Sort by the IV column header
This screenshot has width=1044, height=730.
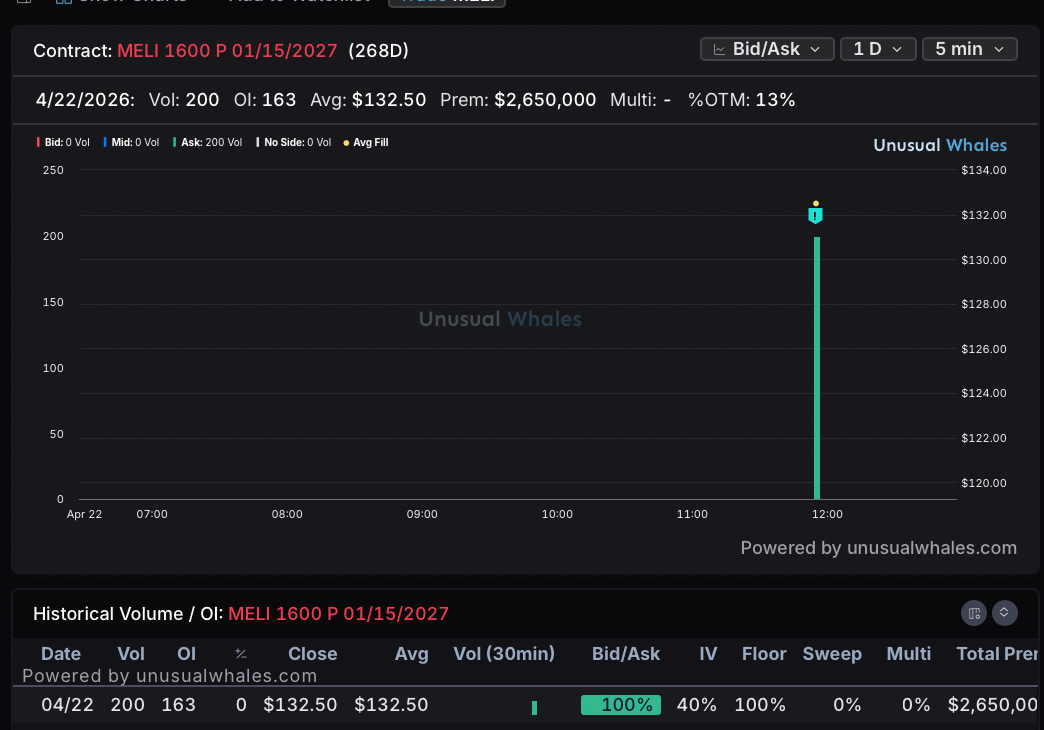[x=708, y=654]
